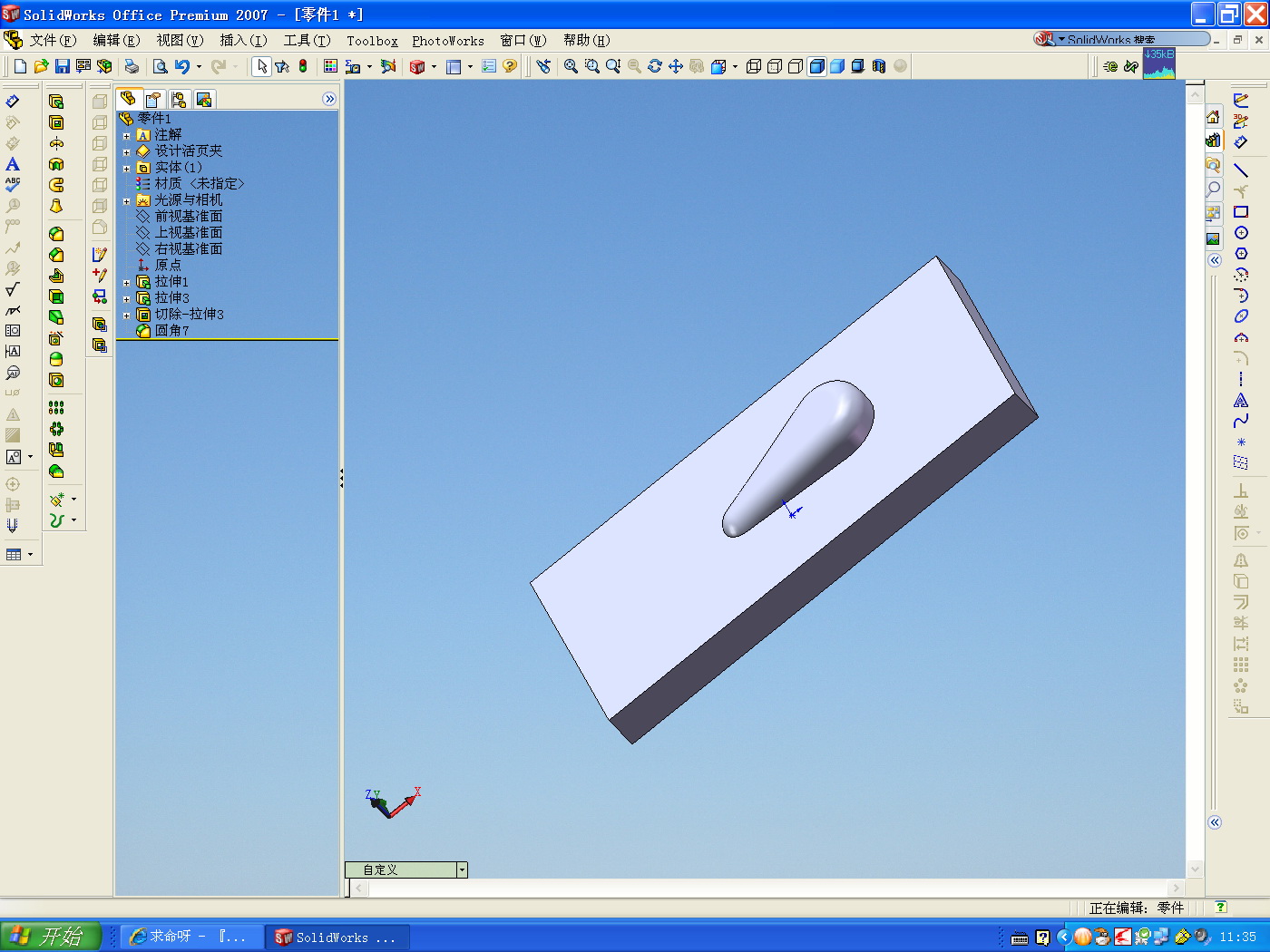Switch to Hidden Lines Removed display mode
1270x952 pixels.
(796, 66)
